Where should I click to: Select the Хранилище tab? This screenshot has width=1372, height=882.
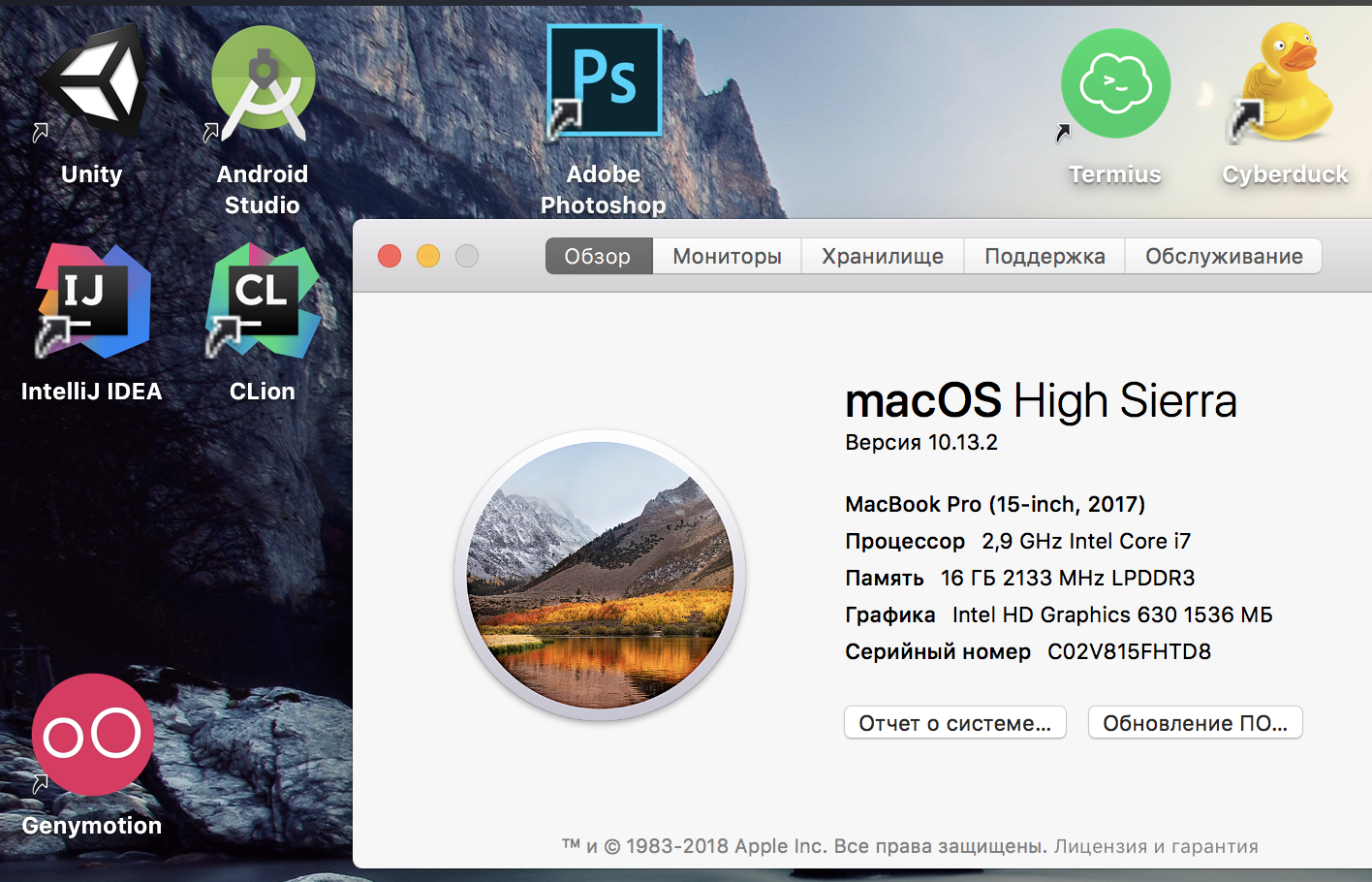883,256
